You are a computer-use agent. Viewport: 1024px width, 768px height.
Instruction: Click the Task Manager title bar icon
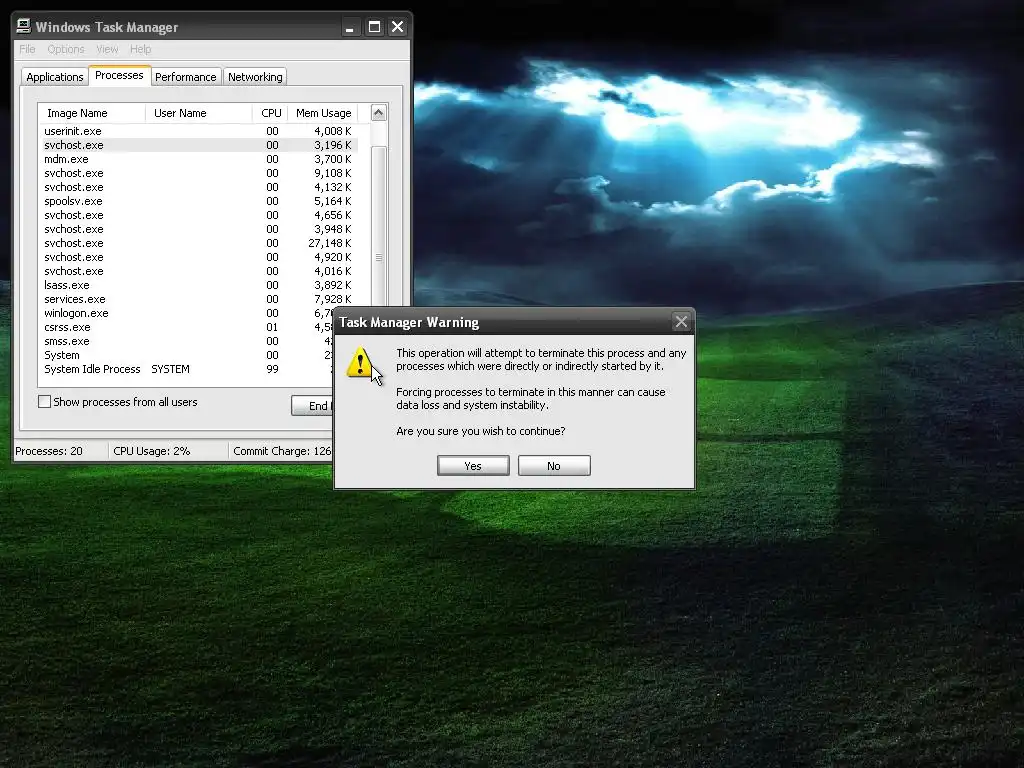coord(24,26)
